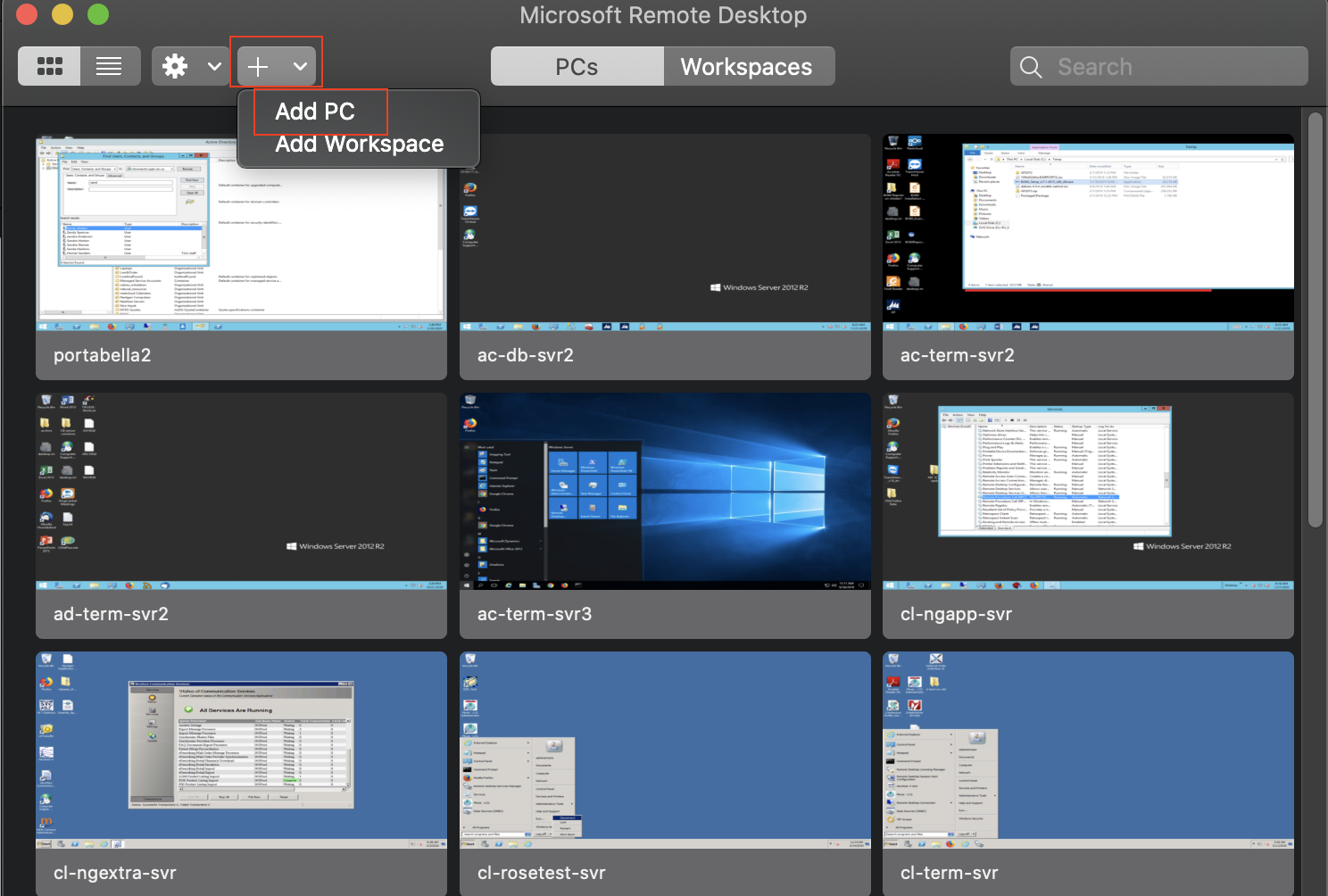
Task: Select the ad-term-svr2 label
Action: (111, 614)
